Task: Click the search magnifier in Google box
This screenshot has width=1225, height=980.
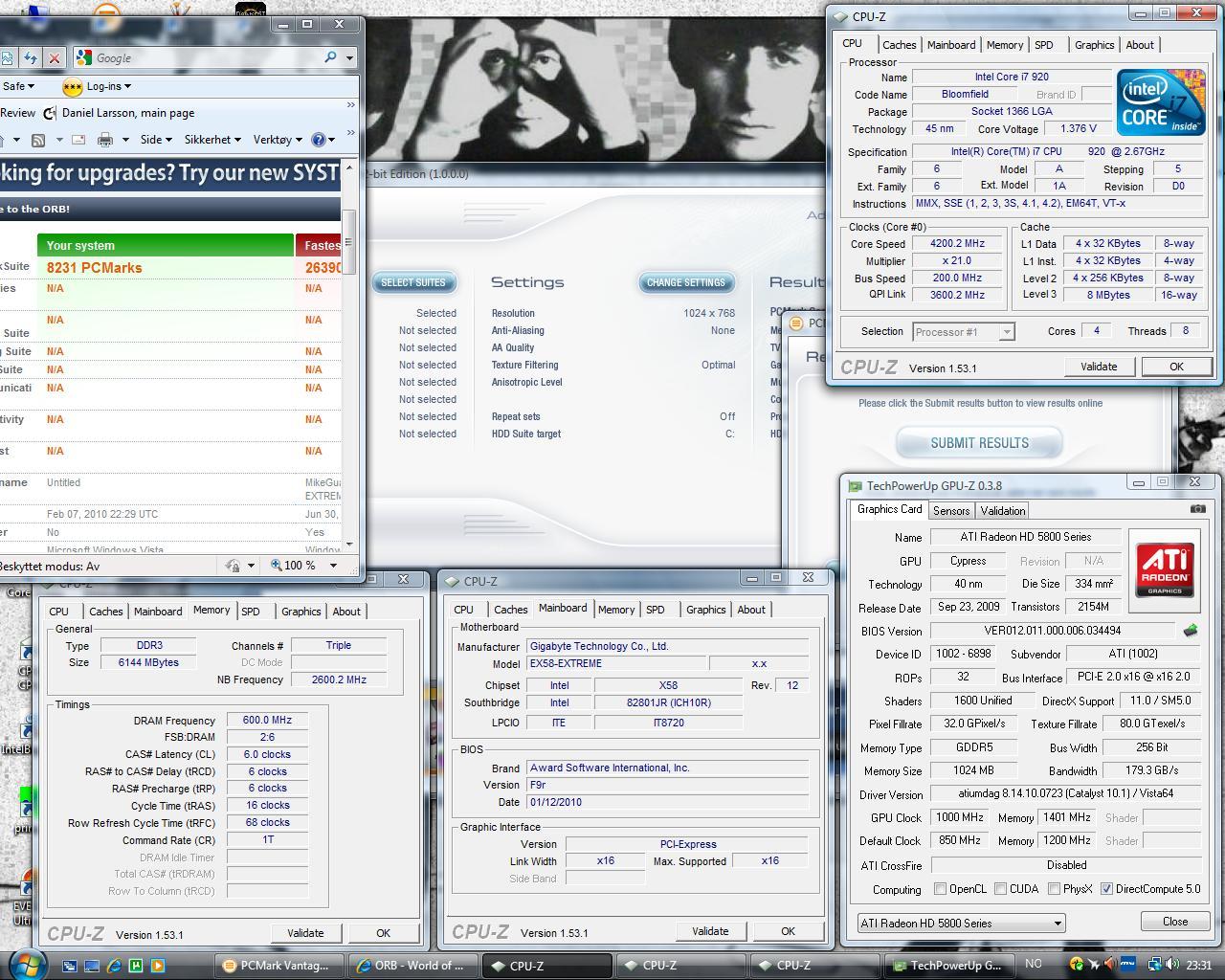Action: [330, 57]
